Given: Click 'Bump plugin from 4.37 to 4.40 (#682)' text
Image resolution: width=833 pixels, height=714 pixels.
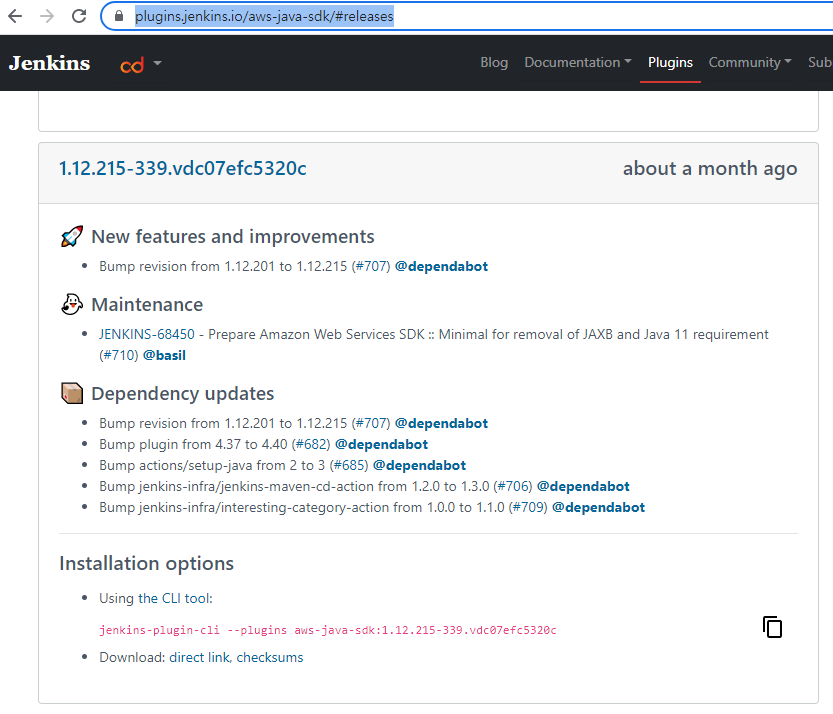Looking at the screenshot, I should 215,444.
